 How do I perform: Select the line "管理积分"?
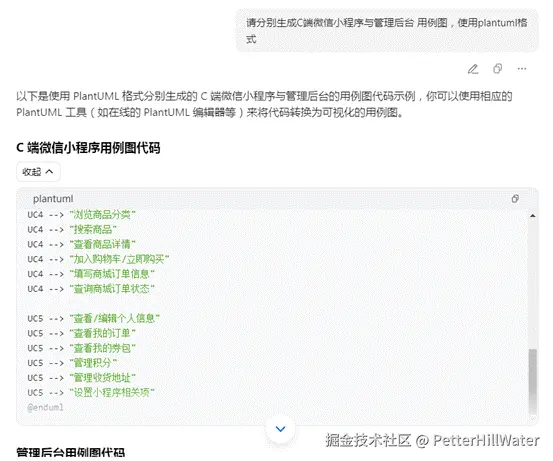[72, 363]
